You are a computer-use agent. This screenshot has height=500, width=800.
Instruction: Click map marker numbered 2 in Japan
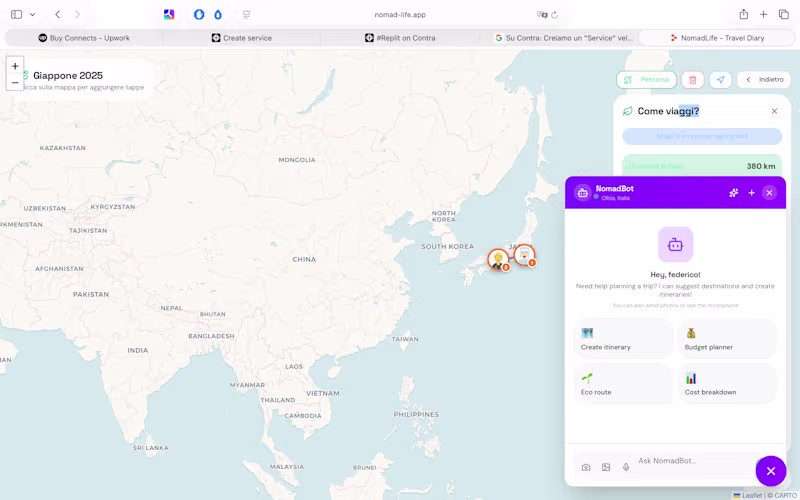pyautogui.click(x=498, y=260)
